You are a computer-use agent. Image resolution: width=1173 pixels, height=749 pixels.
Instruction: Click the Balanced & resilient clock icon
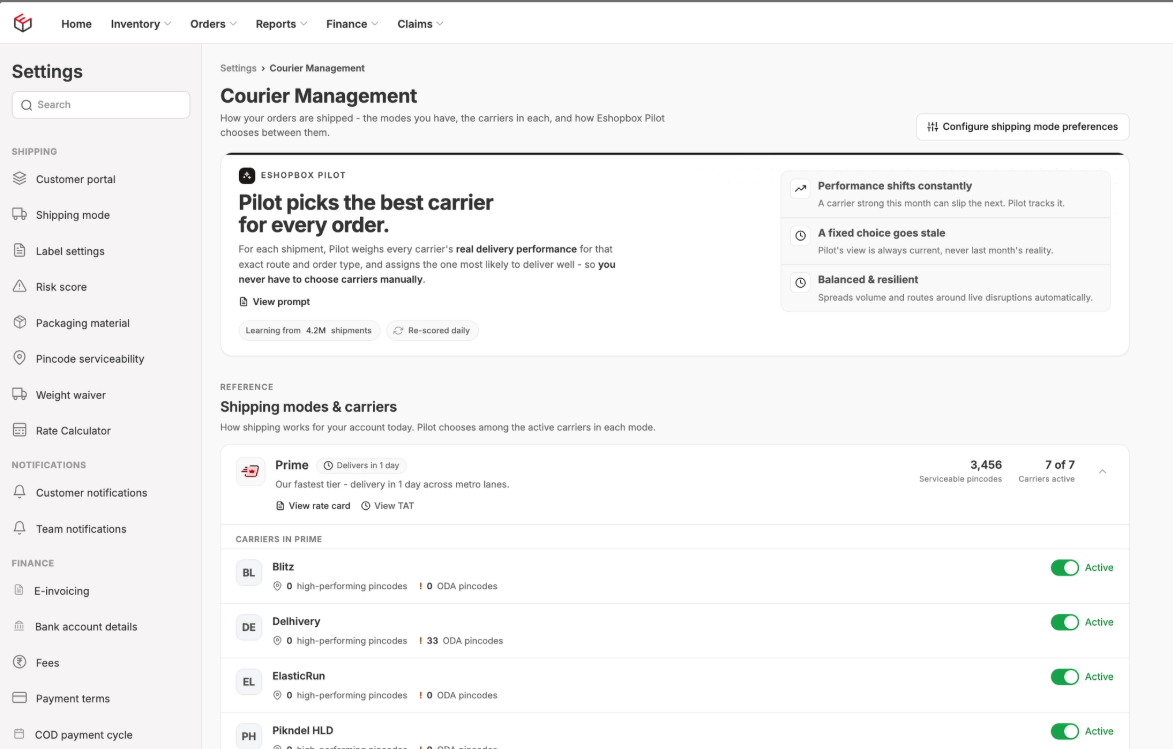(x=800, y=283)
